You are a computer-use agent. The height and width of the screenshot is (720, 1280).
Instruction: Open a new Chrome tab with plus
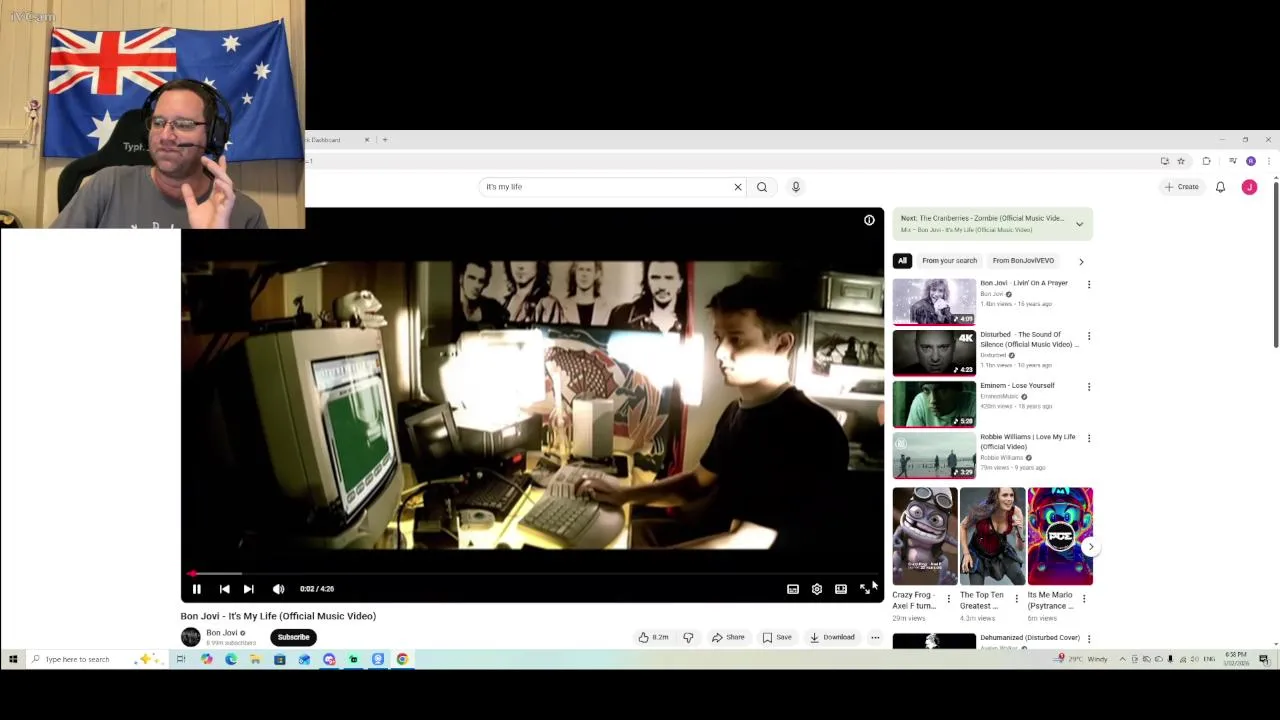coord(385,140)
